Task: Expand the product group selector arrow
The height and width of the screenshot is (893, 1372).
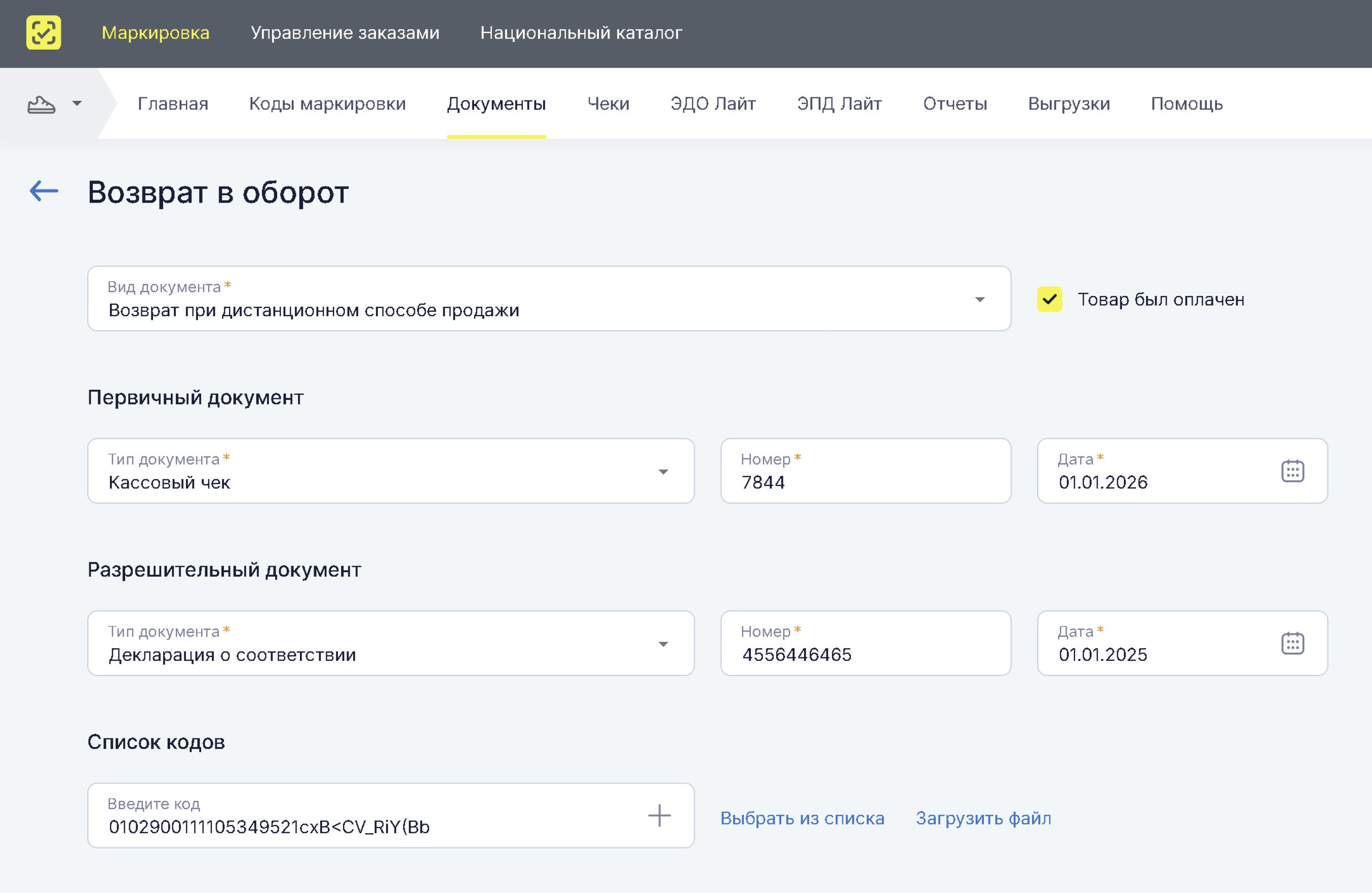Action: coord(77,104)
